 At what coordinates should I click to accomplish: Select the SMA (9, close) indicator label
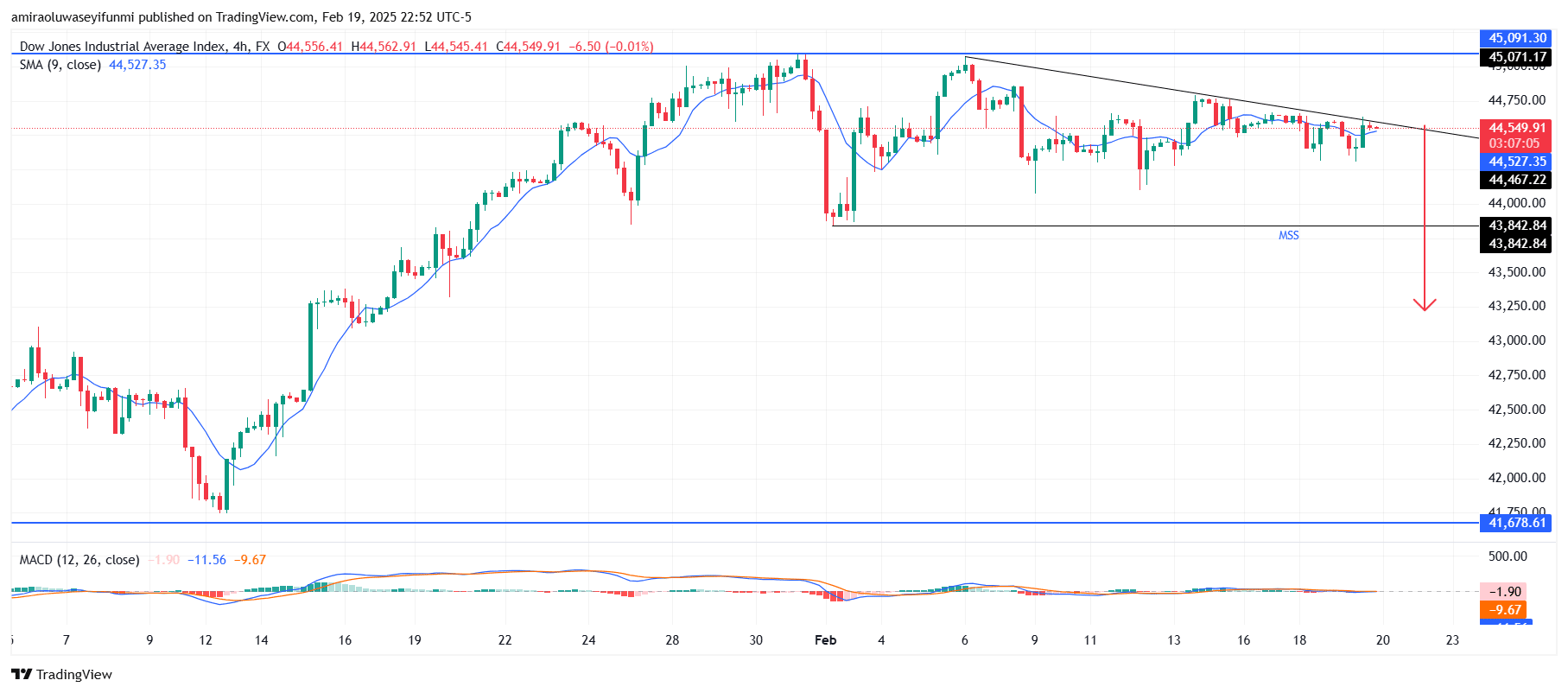point(60,65)
